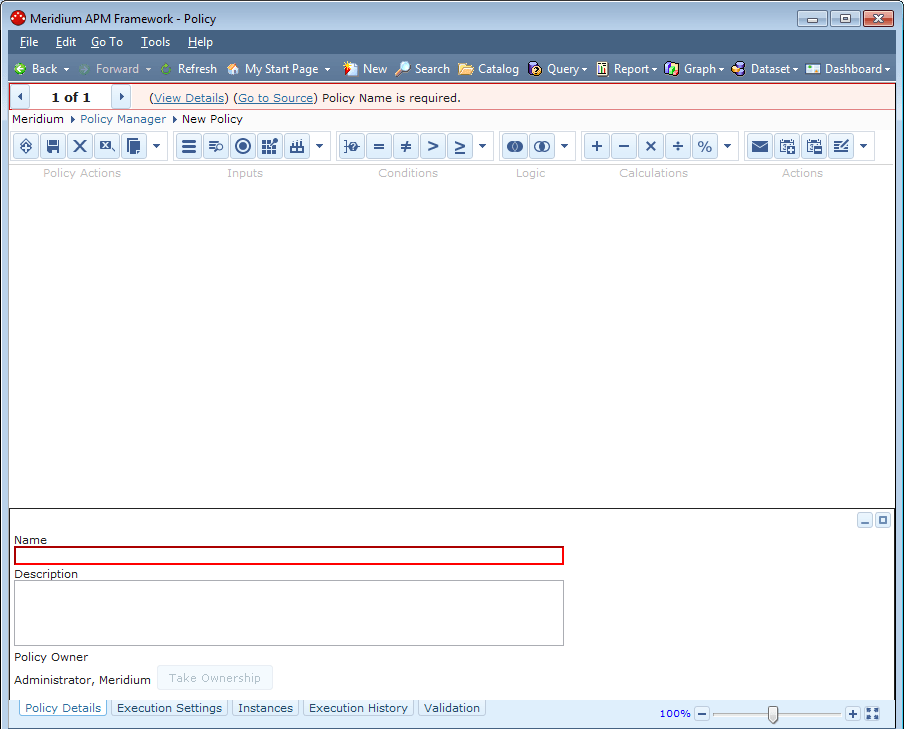904x729 pixels.
Task: Add the outlined overlapping circles logic node
Action: pos(542,146)
